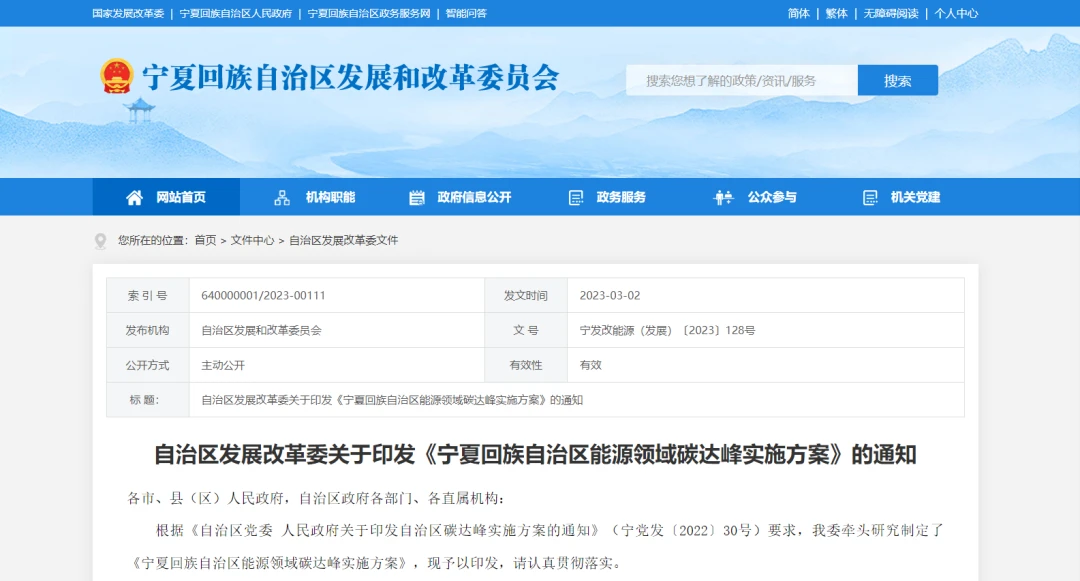Click the organization chart icon for 机构职能

tap(282, 198)
